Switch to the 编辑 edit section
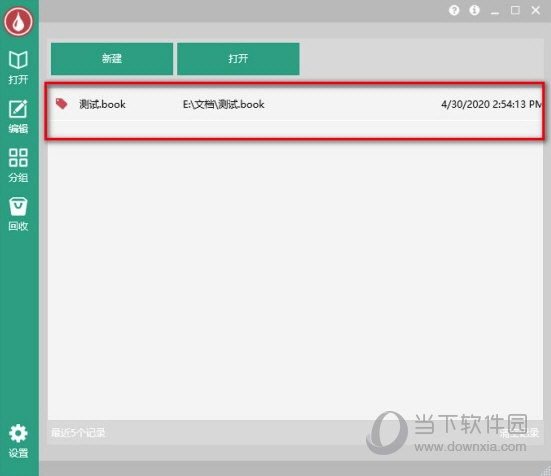This screenshot has height=476, width=551. pos(18,116)
